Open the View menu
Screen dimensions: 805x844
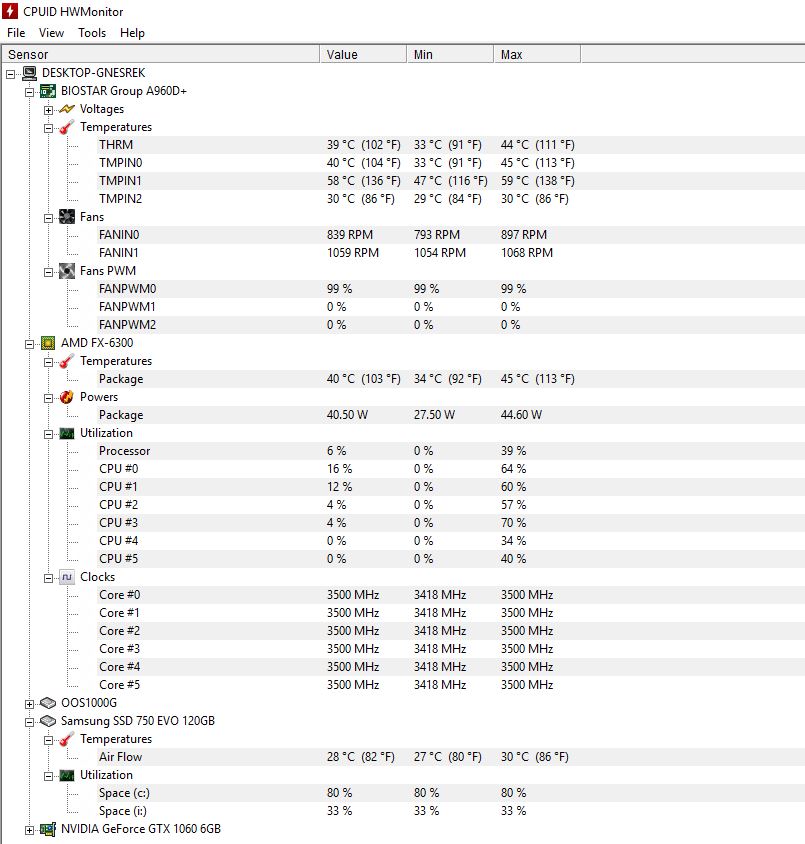click(x=51, y=33)
